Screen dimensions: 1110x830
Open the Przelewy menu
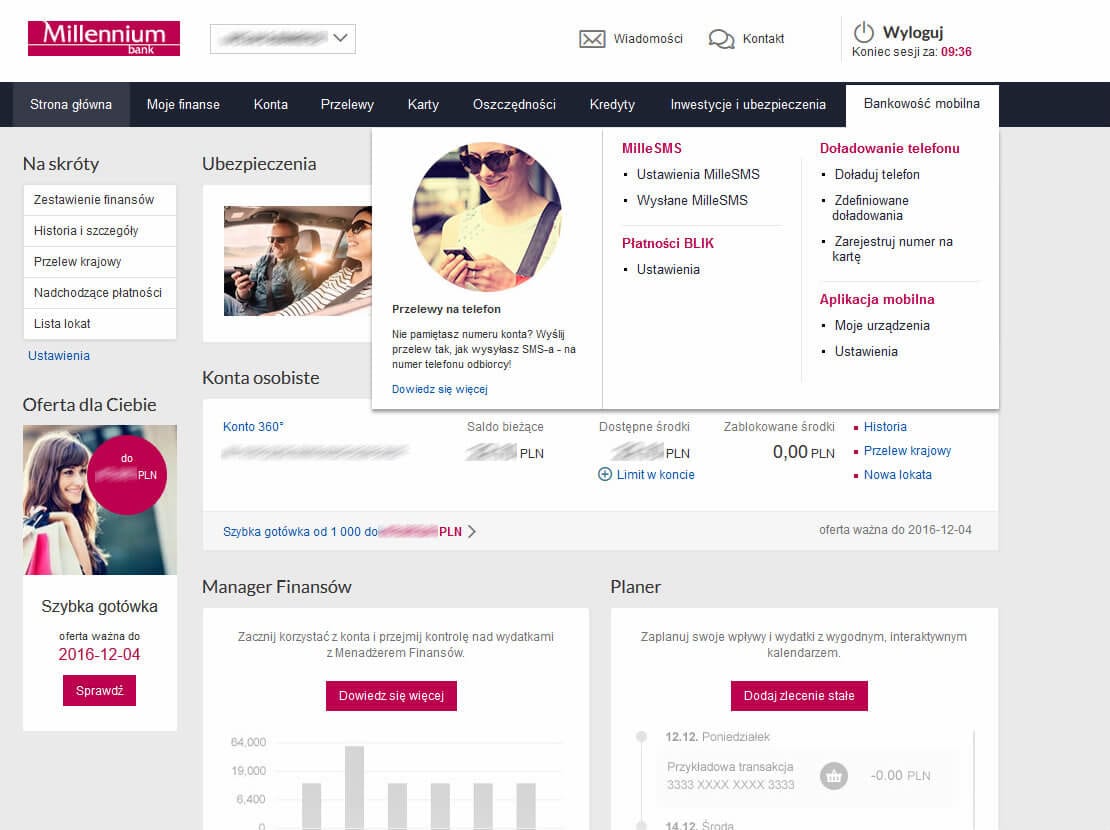tap(347, 104)
